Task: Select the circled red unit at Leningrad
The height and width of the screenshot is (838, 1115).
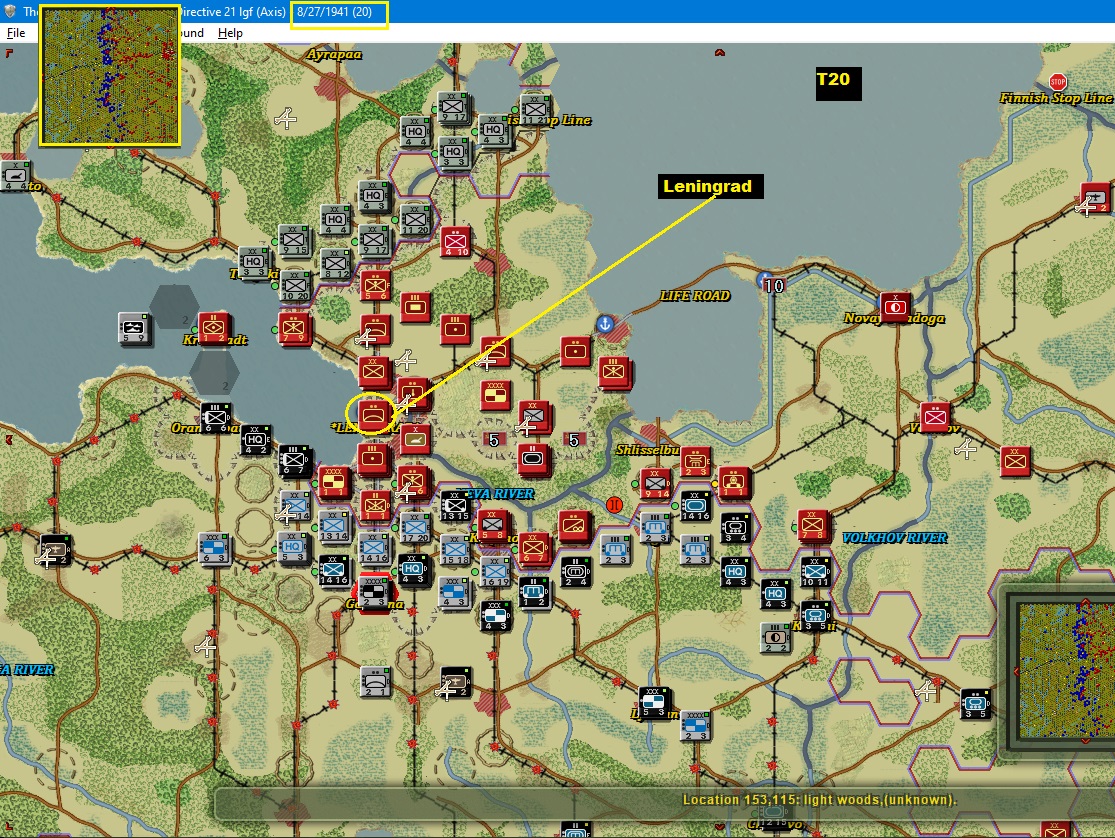Action: click(x=374, y=414)
